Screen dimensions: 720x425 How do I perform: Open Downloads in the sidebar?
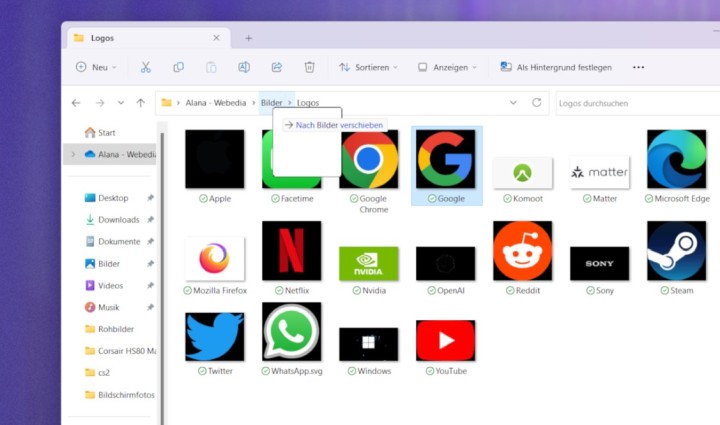[x=118, y=220]
